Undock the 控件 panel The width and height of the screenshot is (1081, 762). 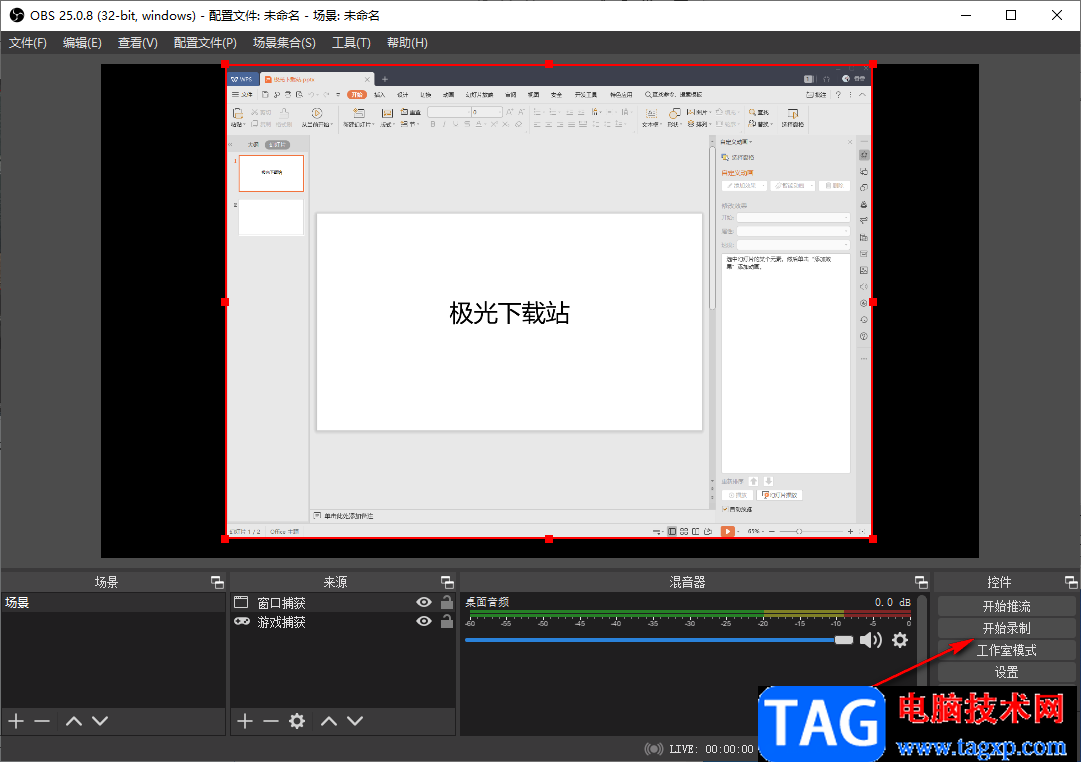1071,582
